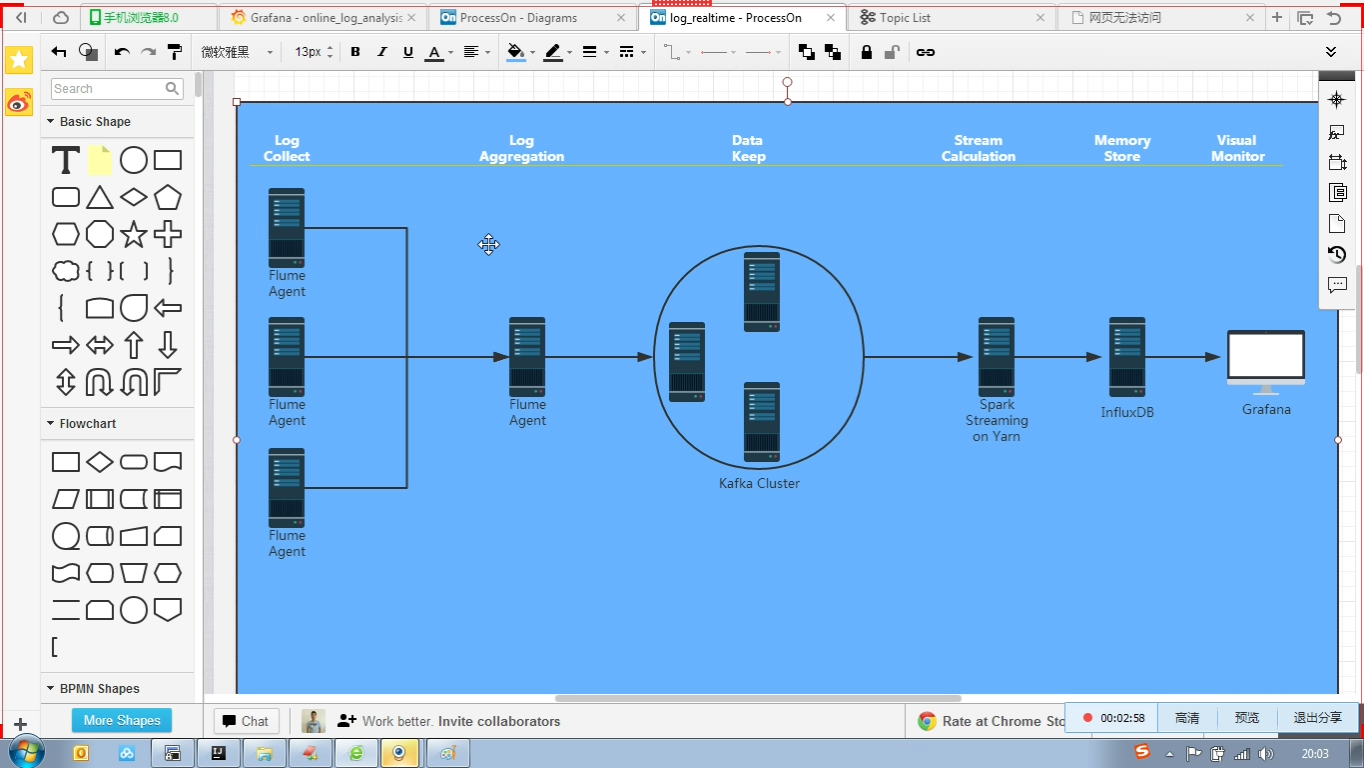Image resolution: width=1364 pixels, height=768 pixels.
Task: Select the triangle shape
Action: point(100,197)
